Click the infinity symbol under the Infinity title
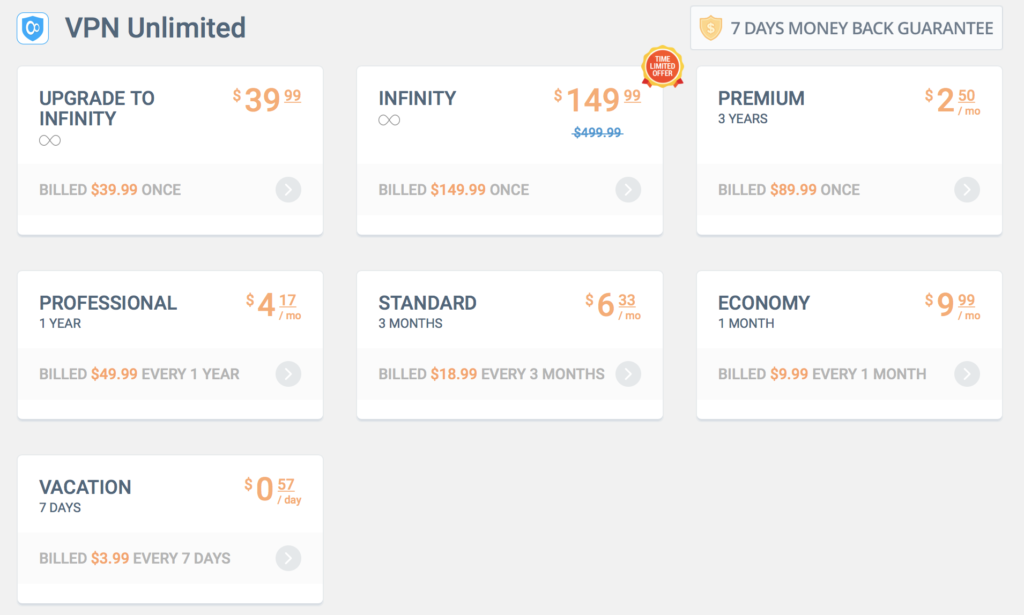1024x615 pixels. pyautogui.click(x=389, y=120)
